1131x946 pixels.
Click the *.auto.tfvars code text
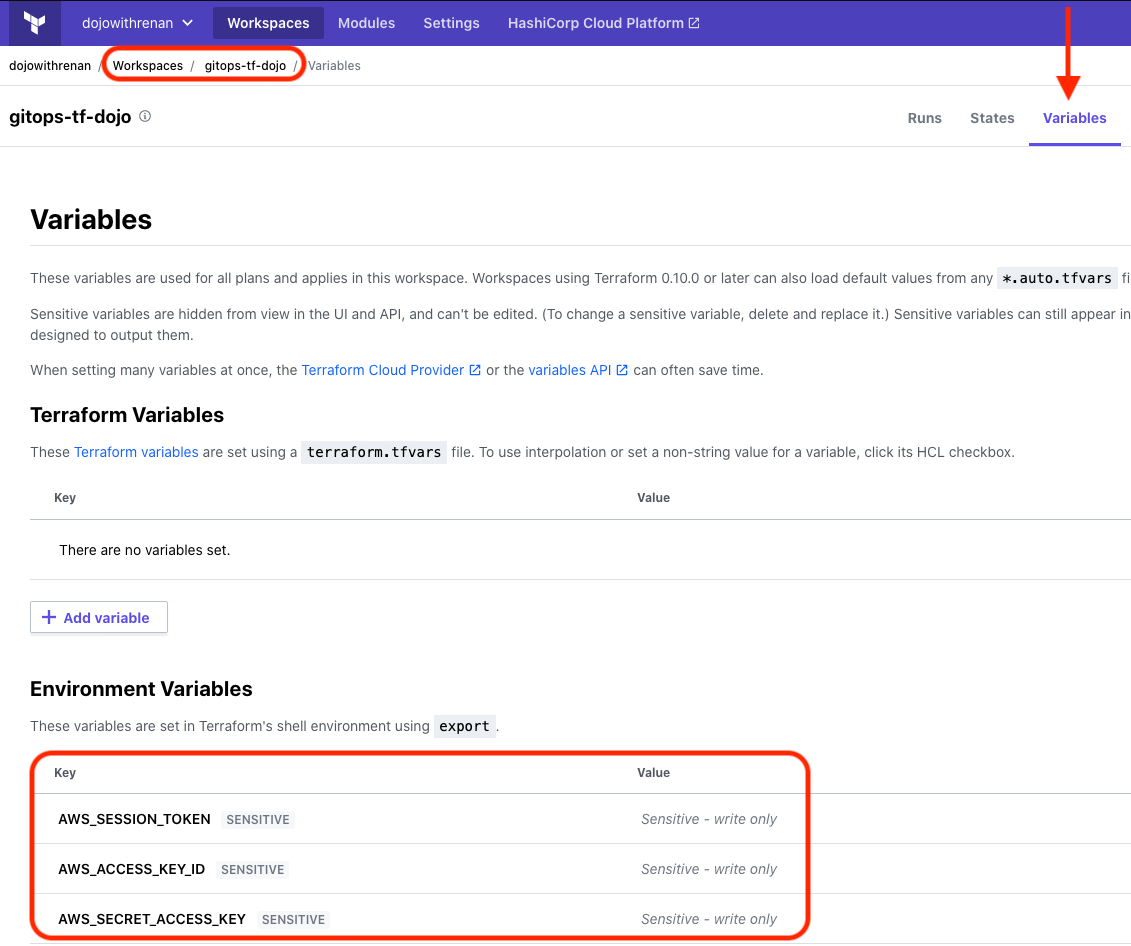point(1057,278)
